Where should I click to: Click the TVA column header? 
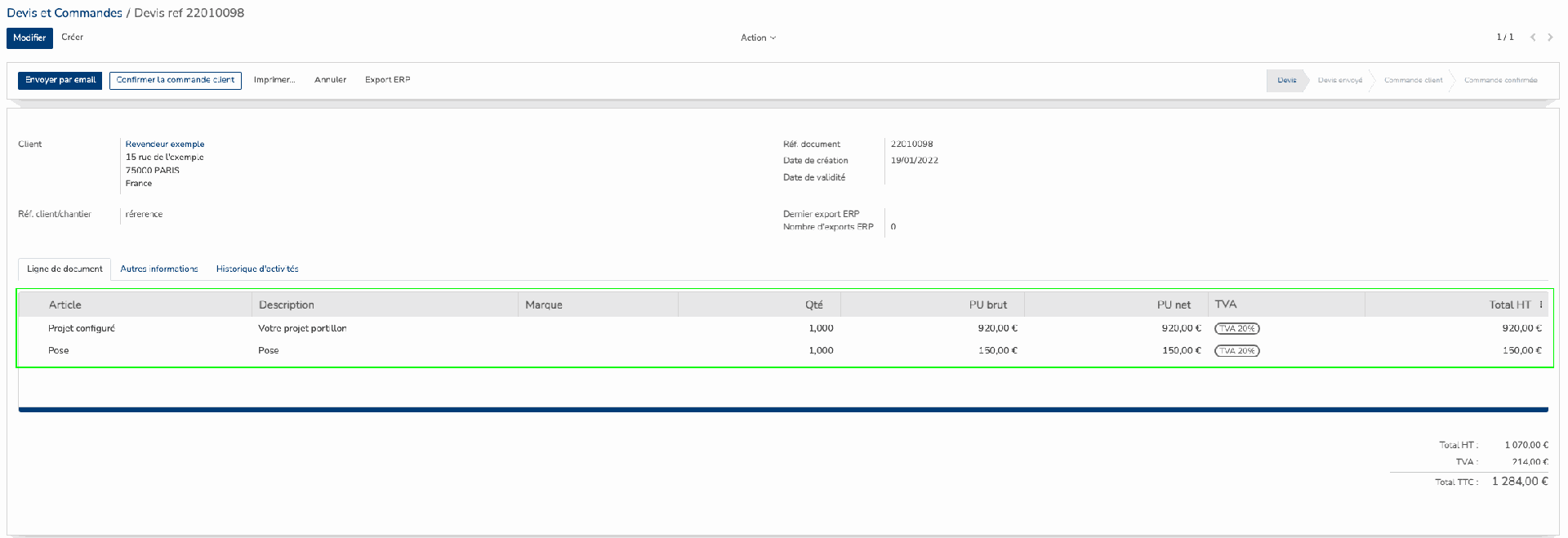point(1286,305)
